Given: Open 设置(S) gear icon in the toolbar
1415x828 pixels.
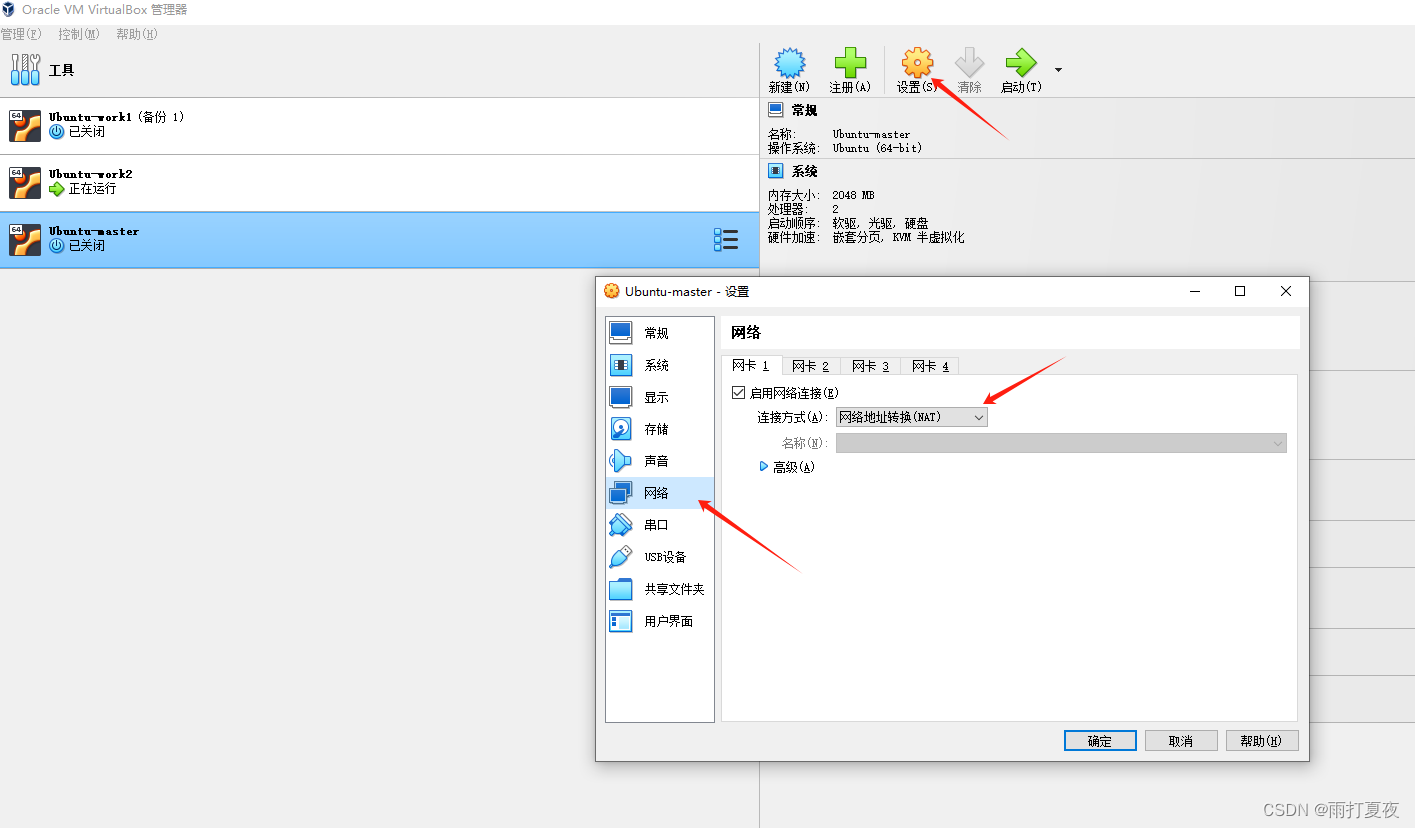Looking at the screenshot, I should coord(917,64).
